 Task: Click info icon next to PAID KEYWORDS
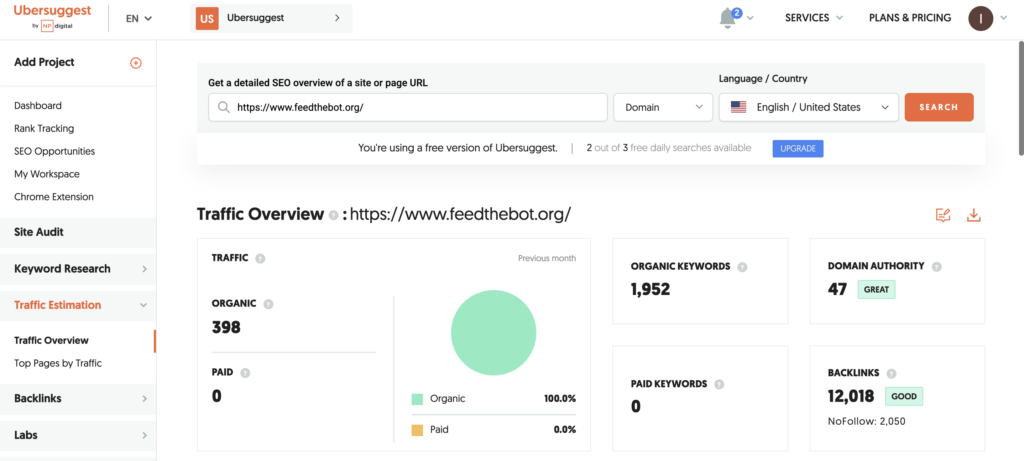coord(720,385)
